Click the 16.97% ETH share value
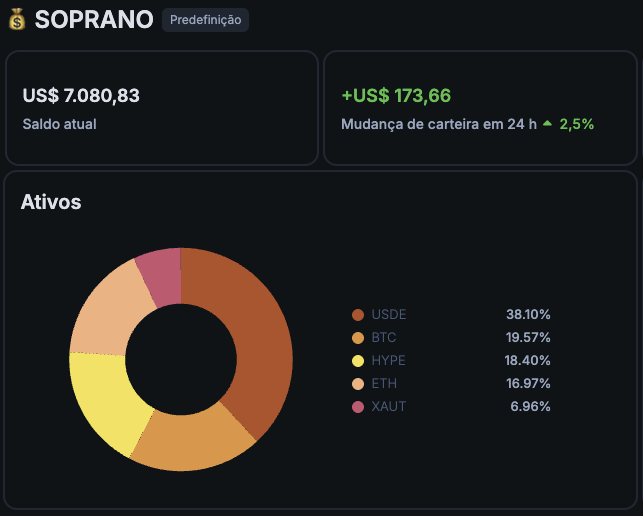The height and width of the screenshot is (516, 643). [x=528, y=384]
